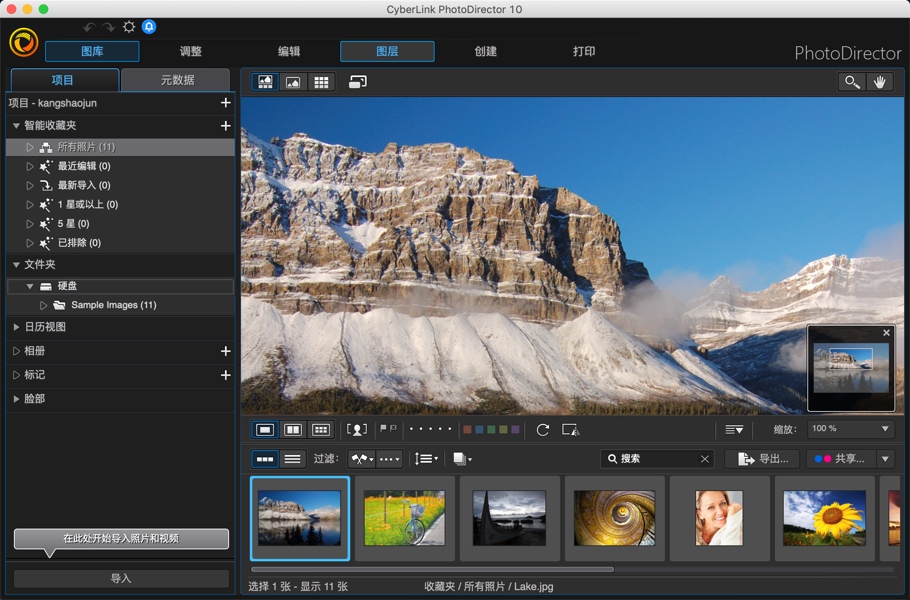Screen dimensions: 910x600
Task: Click the rotate photo icon
Action: click(x=543, y=429)
